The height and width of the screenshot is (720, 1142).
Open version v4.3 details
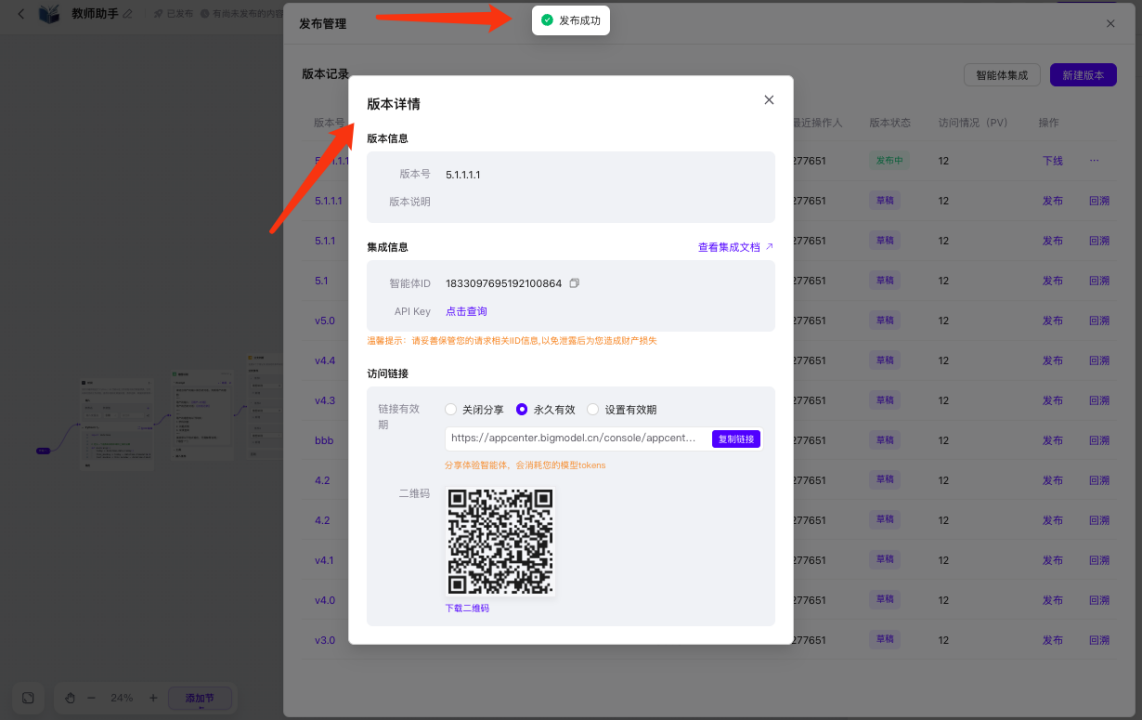click(325, 401)
